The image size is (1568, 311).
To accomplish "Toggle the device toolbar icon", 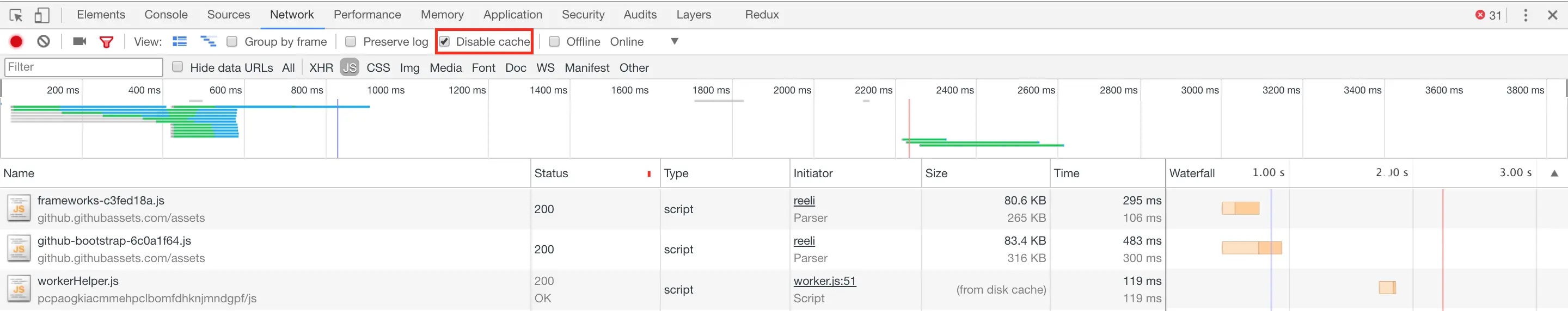I will 41,15.
